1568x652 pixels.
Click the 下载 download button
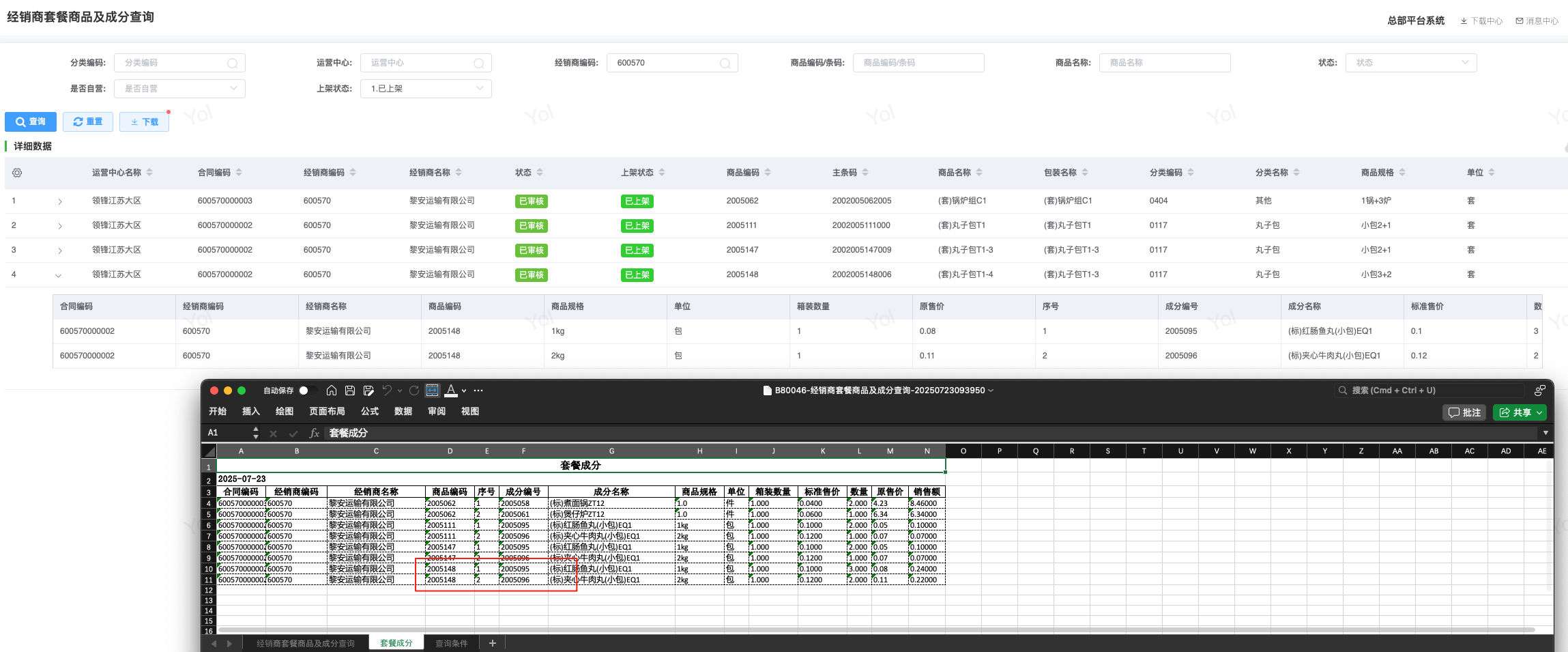(144, 122)
